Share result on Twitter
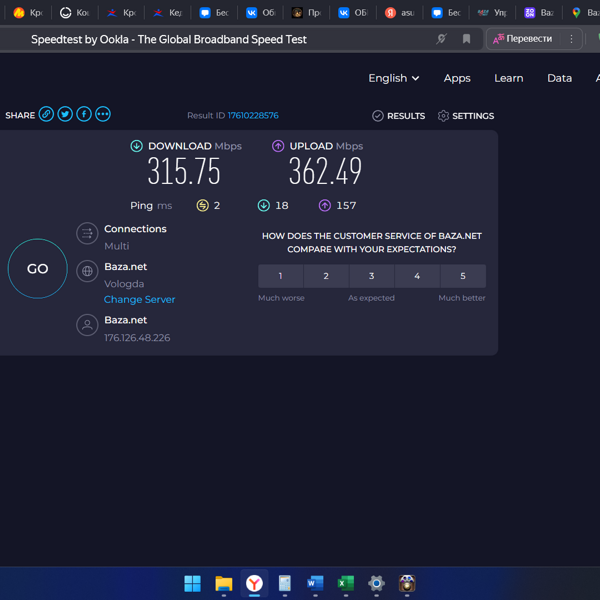The width and height of the screenshot is (600, 600). coord(65,114)
